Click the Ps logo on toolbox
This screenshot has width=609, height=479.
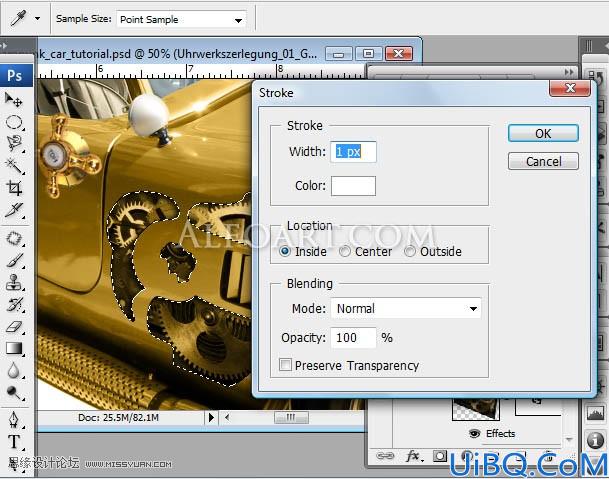[x=15, y=75]
